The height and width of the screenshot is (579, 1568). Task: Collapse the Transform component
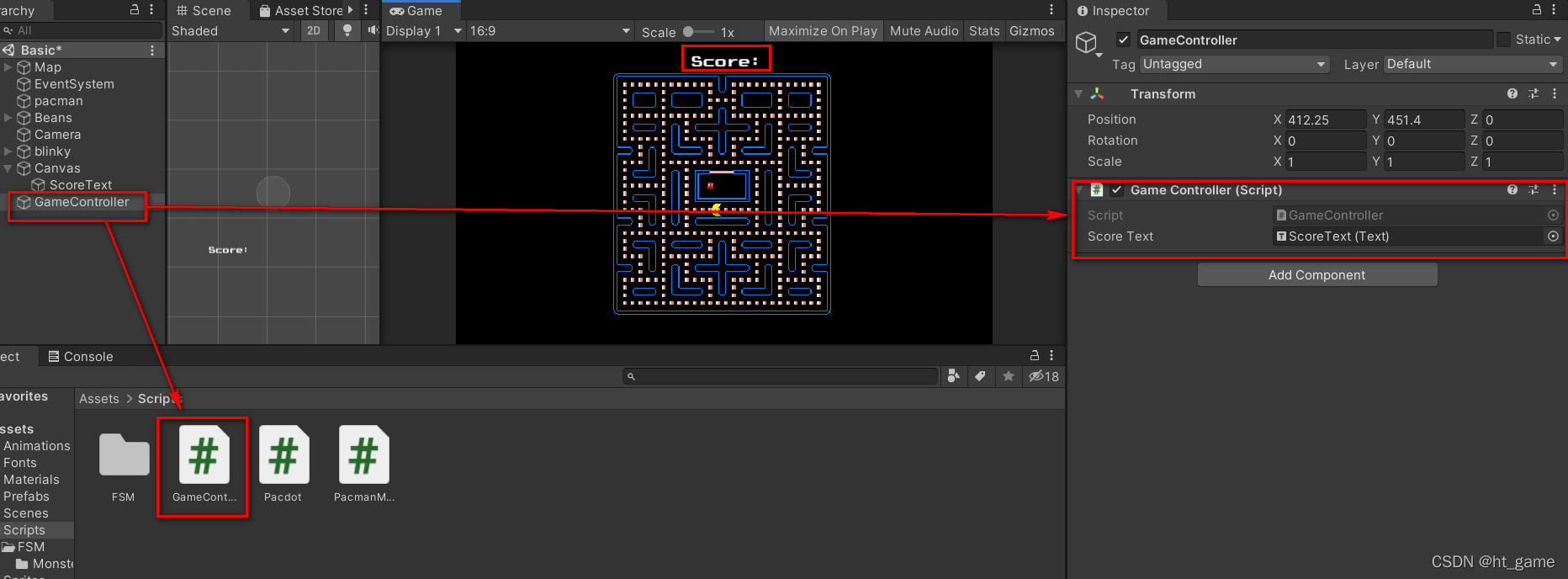tap(1078, 94)
